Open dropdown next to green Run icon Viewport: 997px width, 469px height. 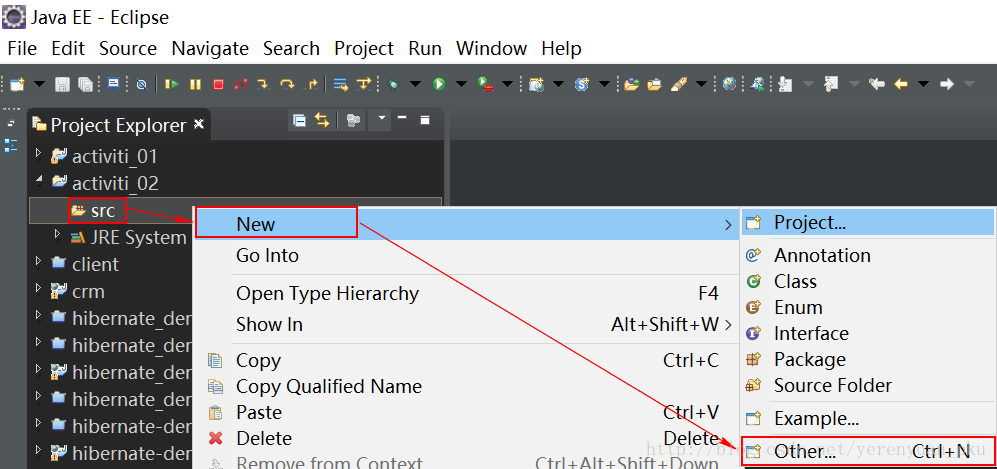click(462, 84)
